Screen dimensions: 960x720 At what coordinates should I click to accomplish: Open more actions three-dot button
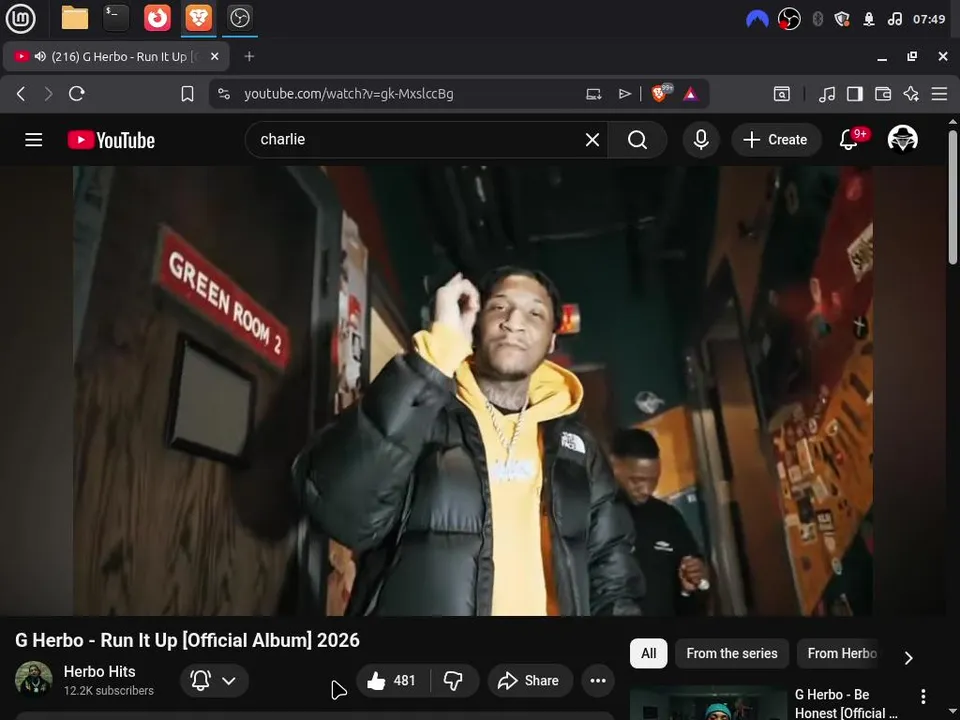pyautogui.click(x=598, y=680)
